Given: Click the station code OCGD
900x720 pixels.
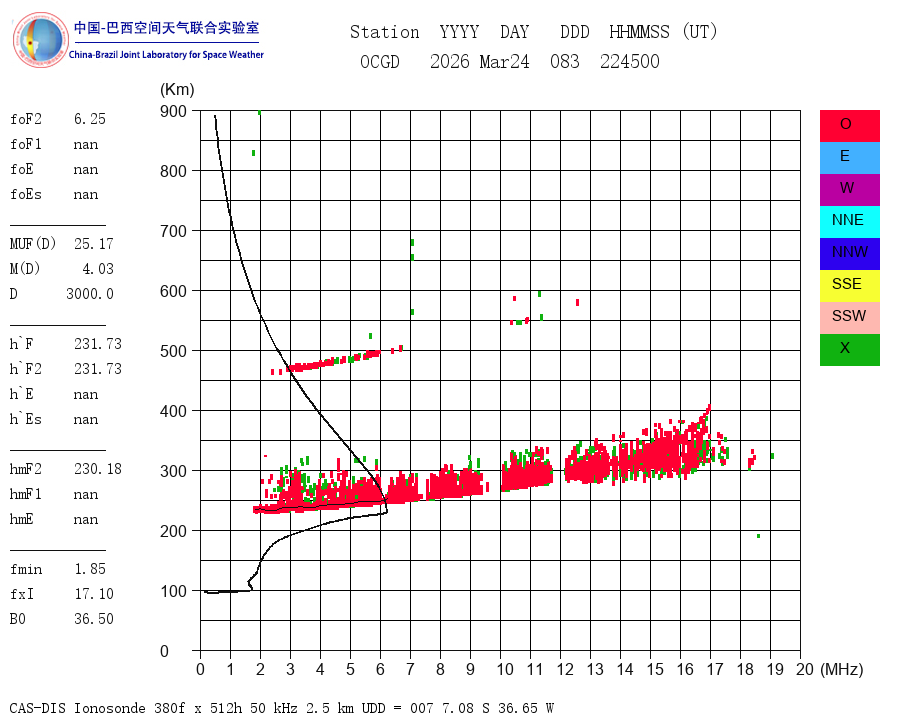Looking at the screenshot, I should click(x=380, y=61).
